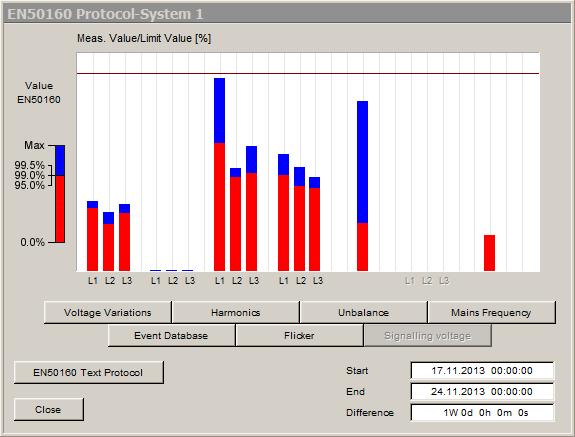Click the tall blue unbalance bar
Screen dimensions: 575x437
click(x=362, y=162)
